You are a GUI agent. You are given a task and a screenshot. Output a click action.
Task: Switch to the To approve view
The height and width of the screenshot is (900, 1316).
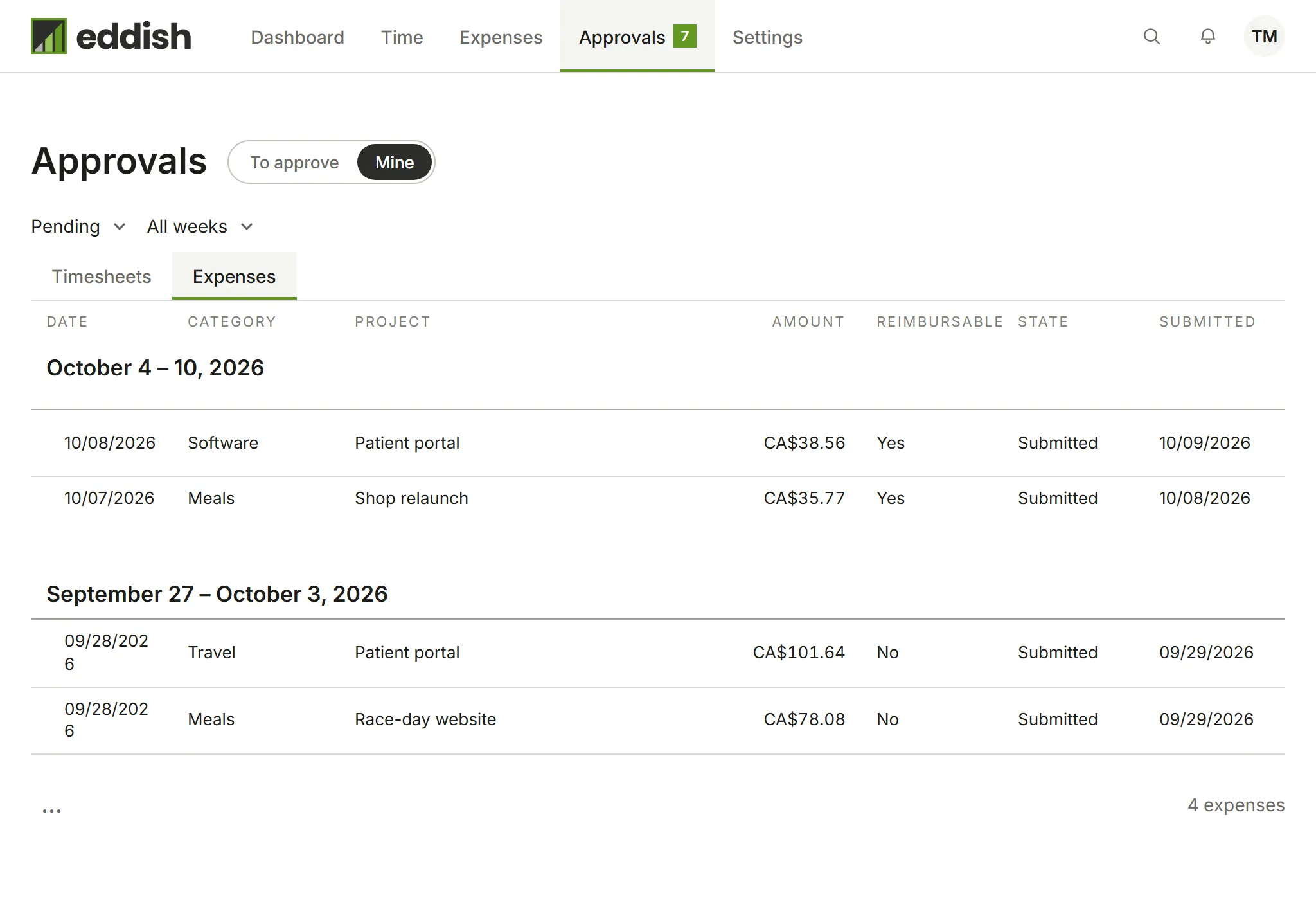coord(294,162)
